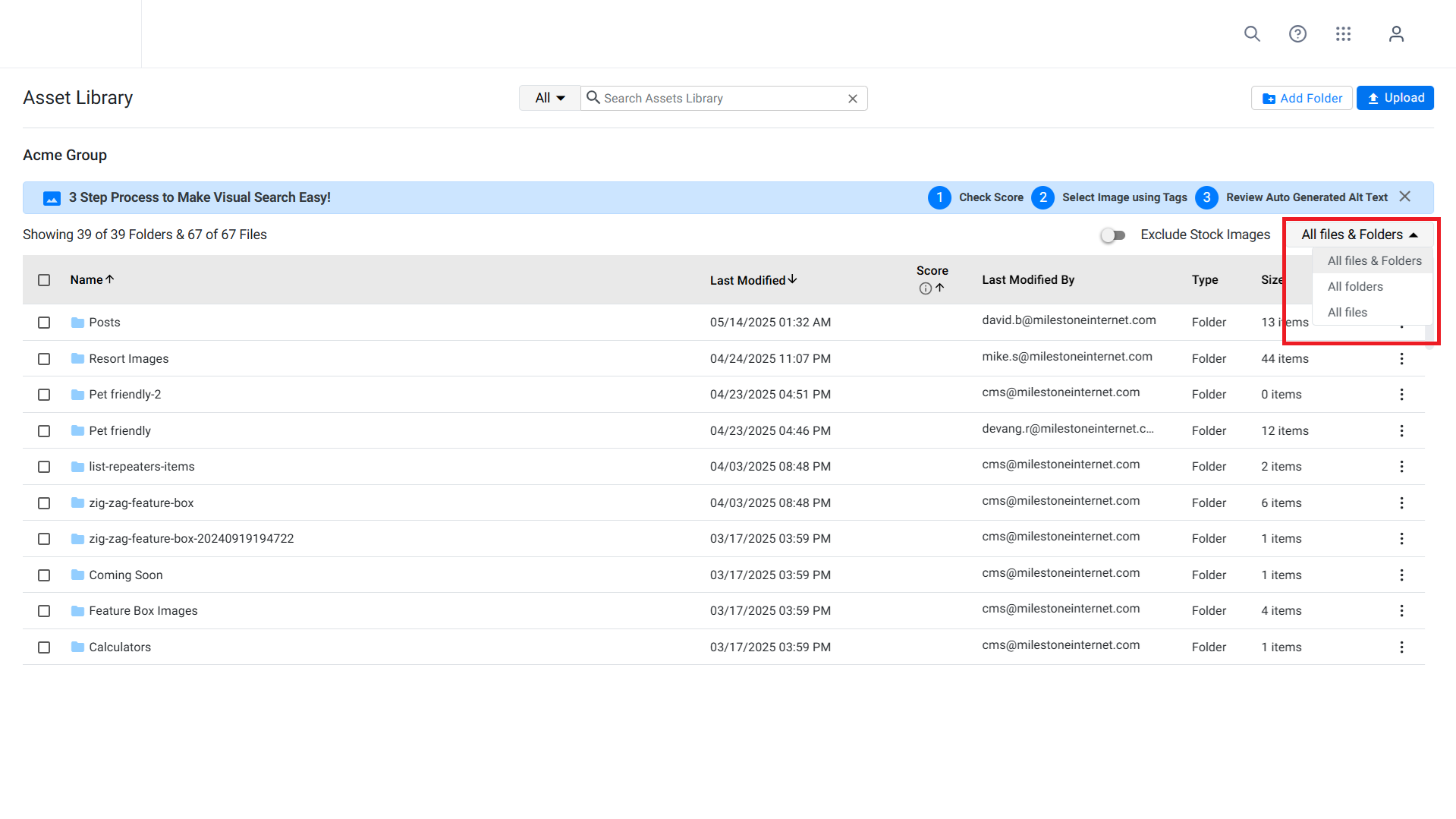This screenshot has height=819, width=1456.
Task: Open the All search filter dropdown
Action: [x=550, y=99]
